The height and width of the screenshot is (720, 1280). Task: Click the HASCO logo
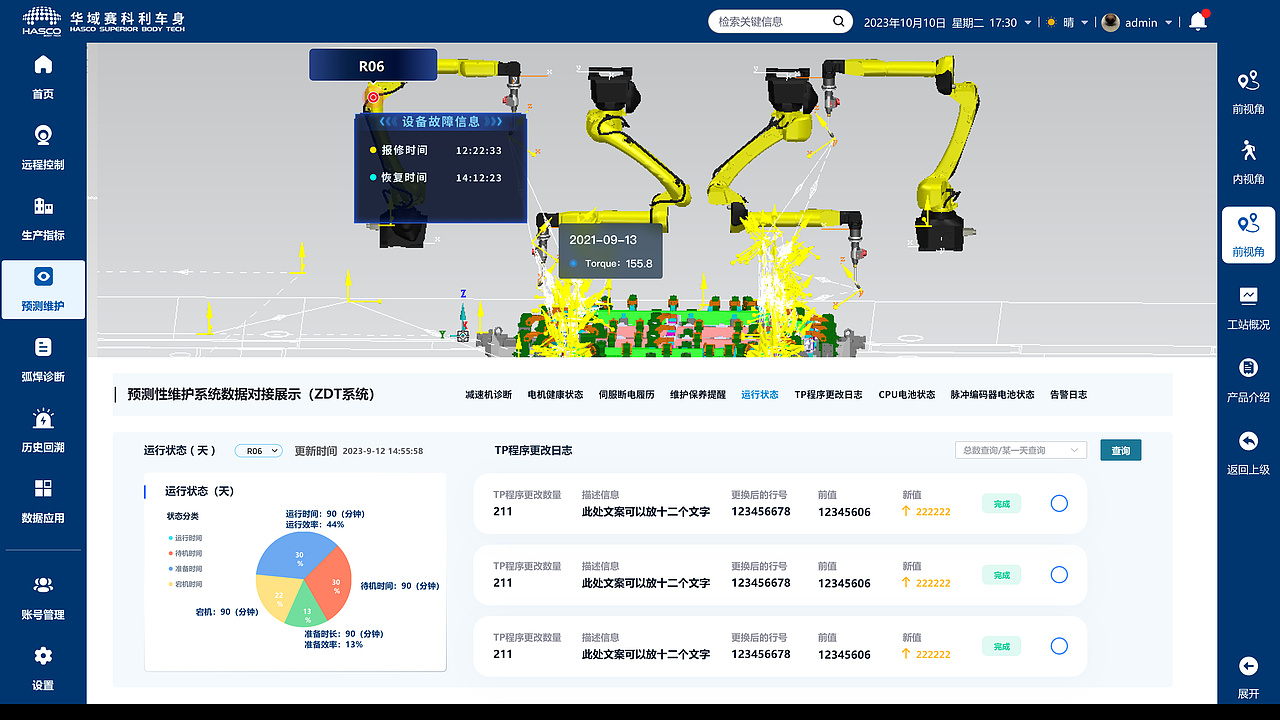click(42, 21)
